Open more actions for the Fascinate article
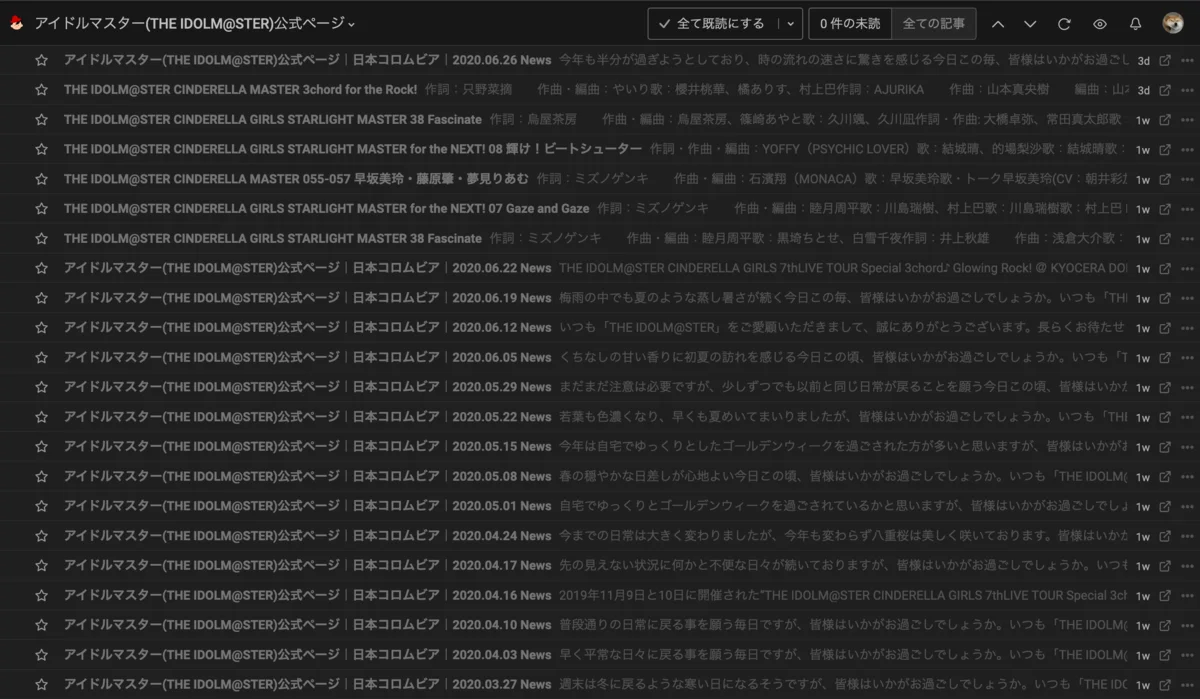 [x=1188, y=119]
